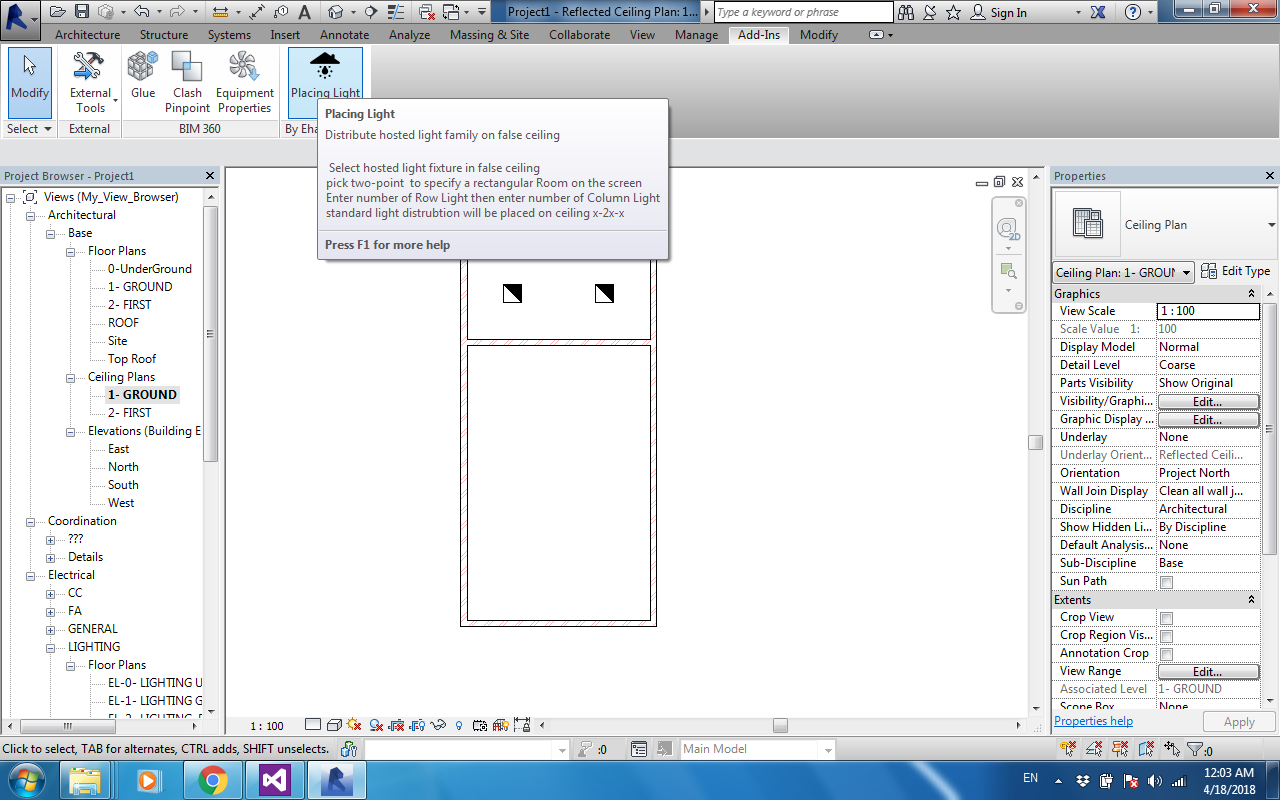Select the Text tool icon
The height and width of the screenshot is (800, 1280).
tap(305, 12)
